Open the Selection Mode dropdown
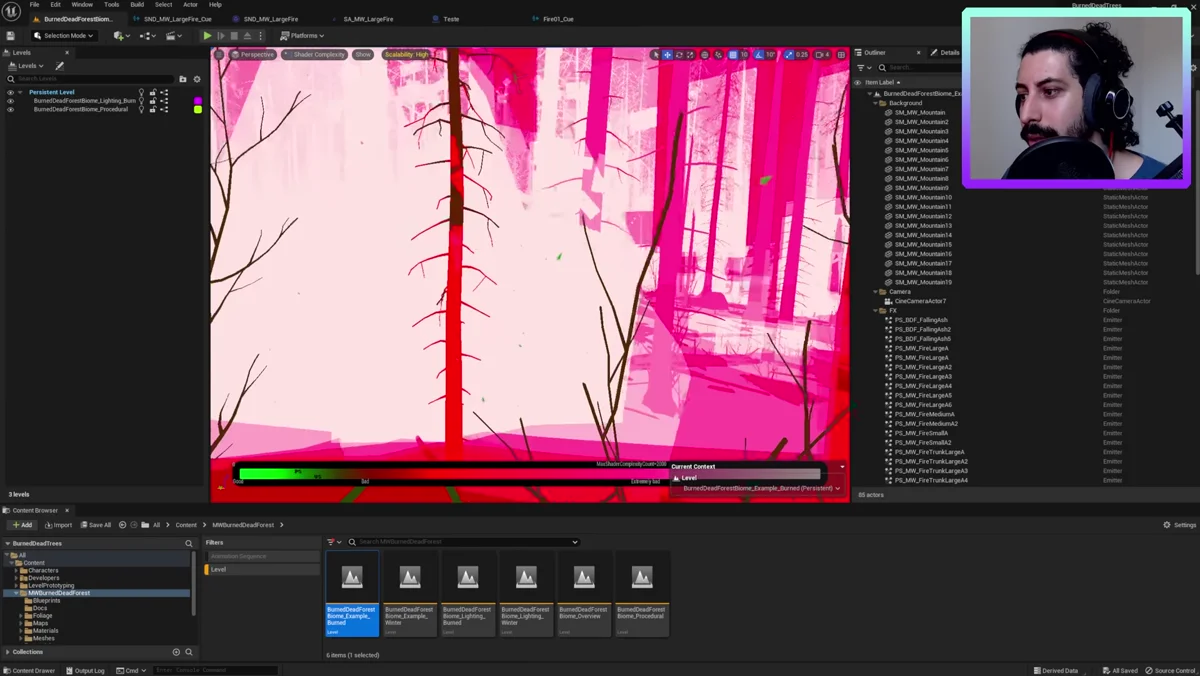 (65, 36)
